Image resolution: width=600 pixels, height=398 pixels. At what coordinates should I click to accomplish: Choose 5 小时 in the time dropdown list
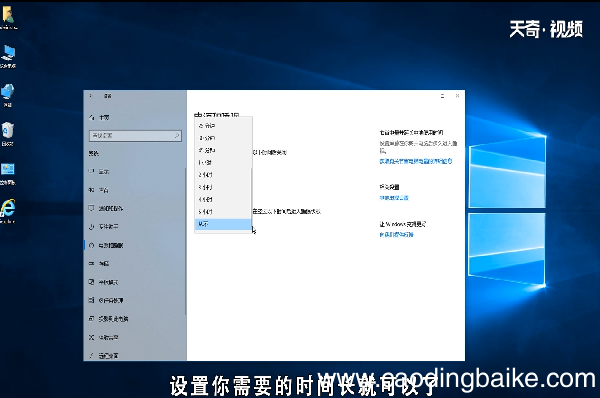click(x=223, y=212)
